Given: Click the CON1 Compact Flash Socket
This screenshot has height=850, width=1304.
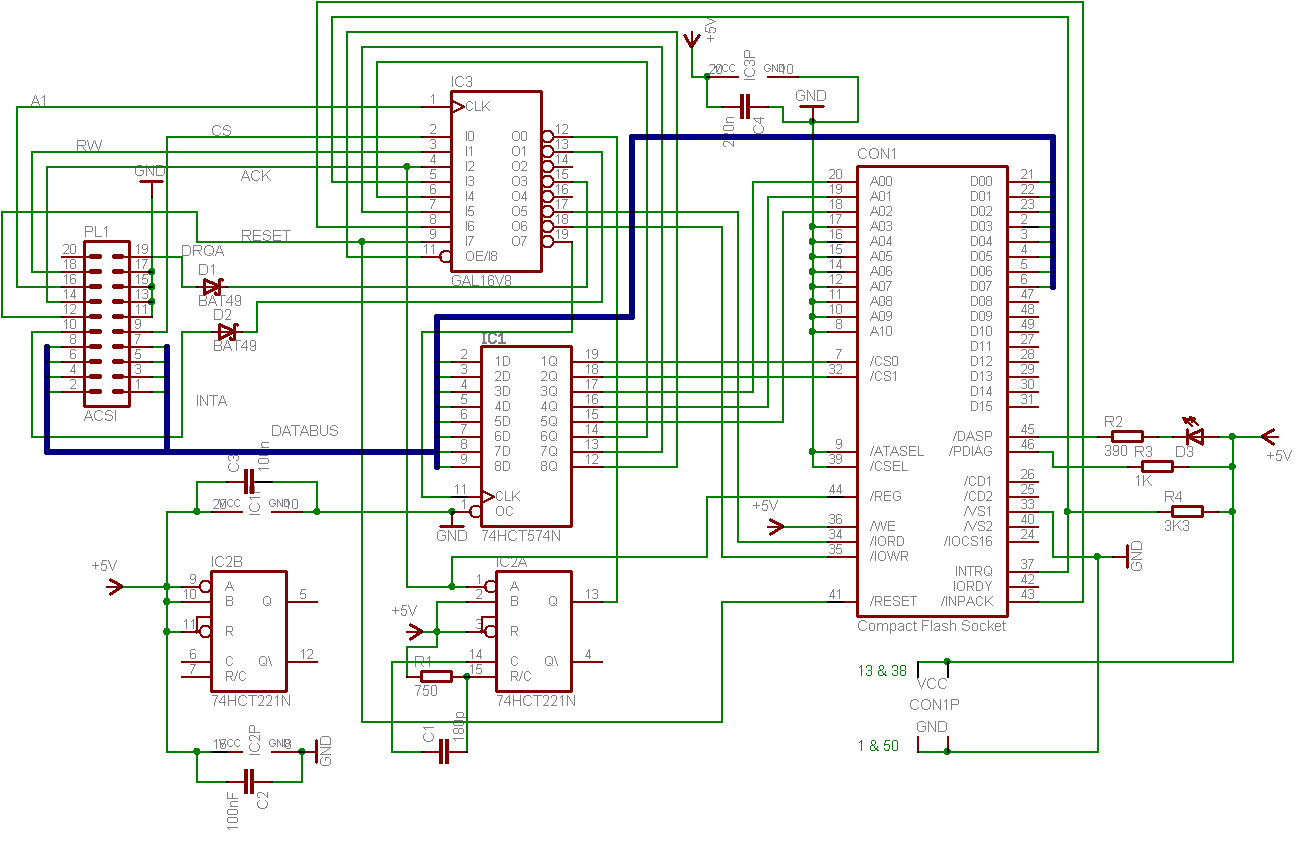Looking at the screenshot, I should (x=931, y=391).
